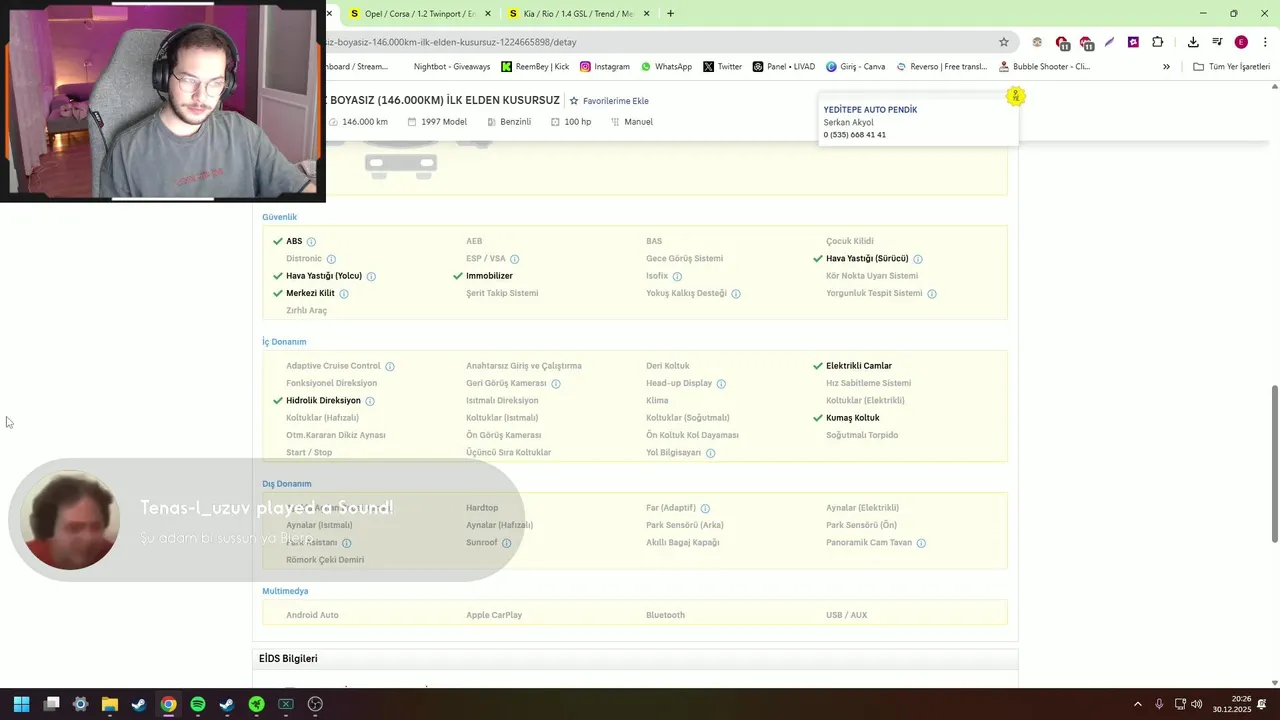This screenshot has width=1280, height=720.
Task: Open ReemBey | Kick bookmark
Action: [x=535, y=67]
